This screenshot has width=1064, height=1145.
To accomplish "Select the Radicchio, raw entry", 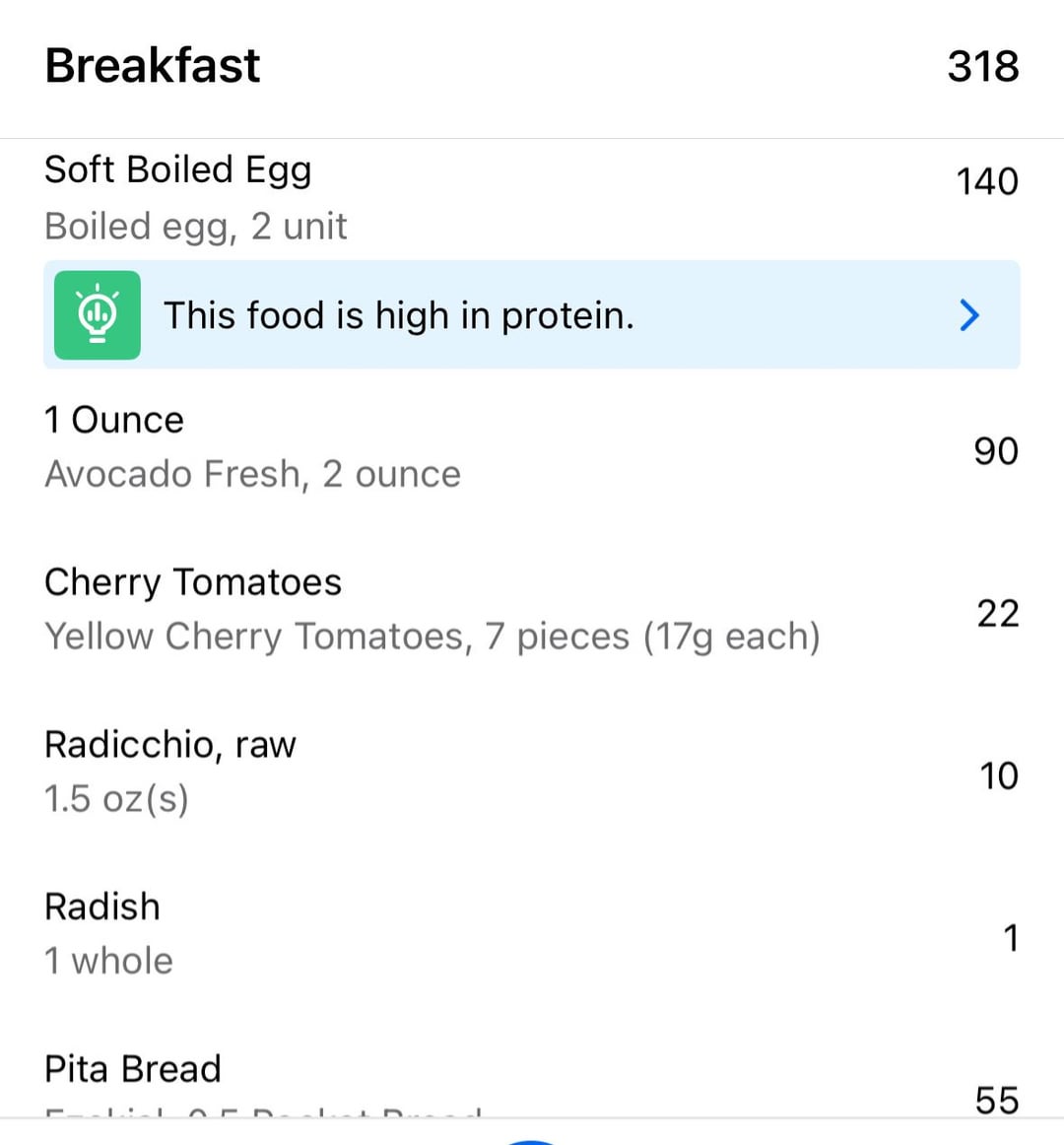I will [x=532, y=772].
